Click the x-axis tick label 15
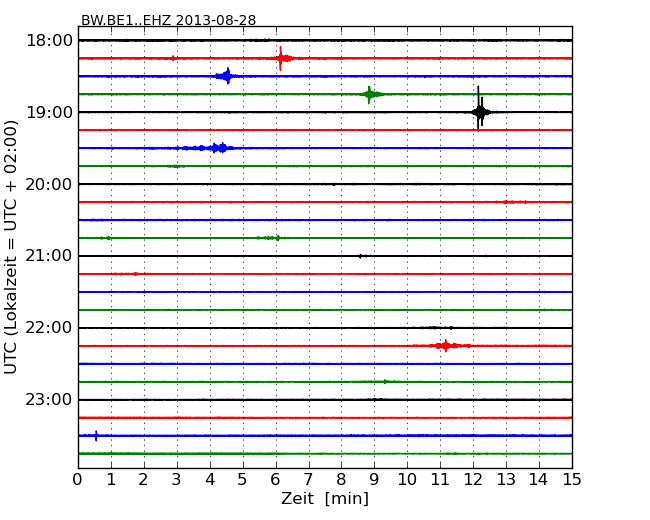Screen dimensions: 650x520 pos(572,480)
